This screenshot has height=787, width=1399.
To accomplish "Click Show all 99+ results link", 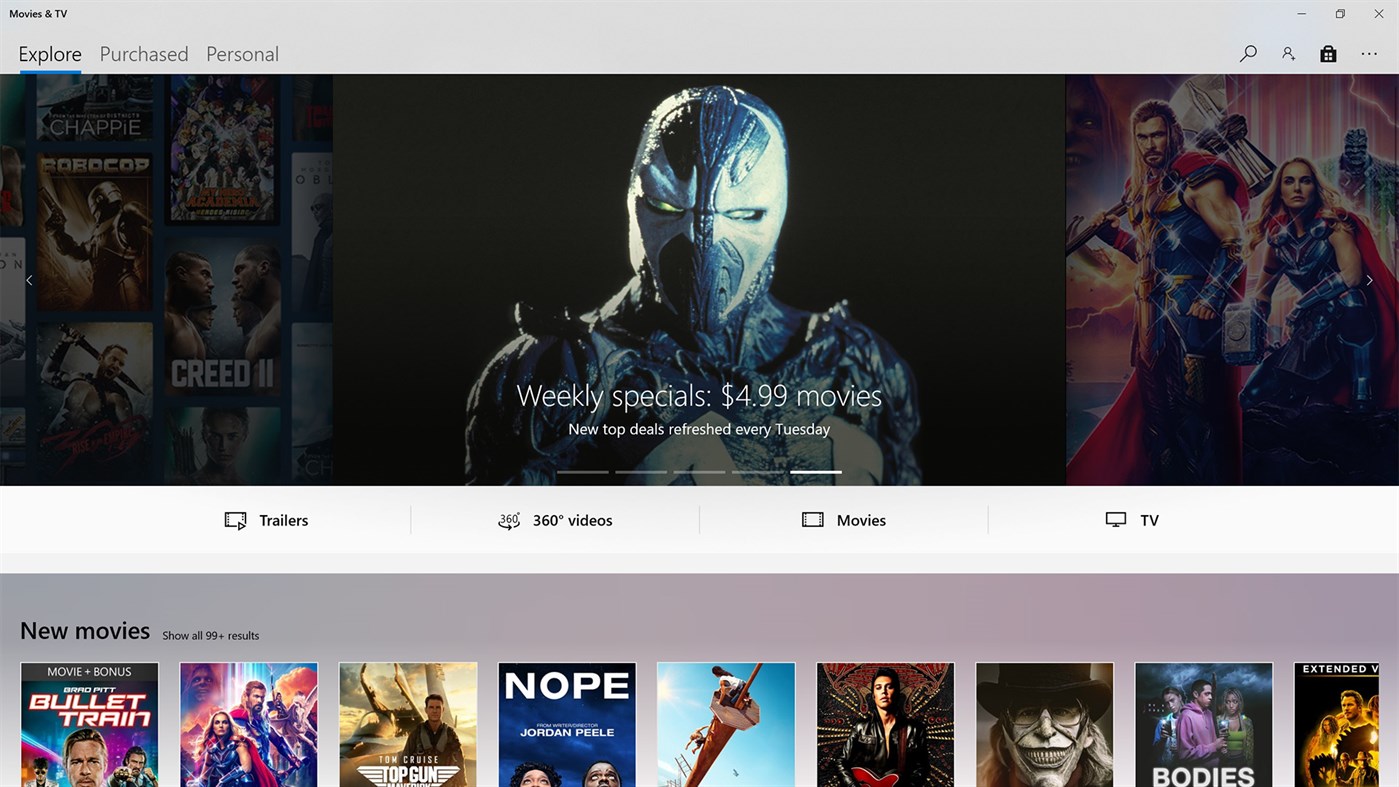I will pos(210,635).
